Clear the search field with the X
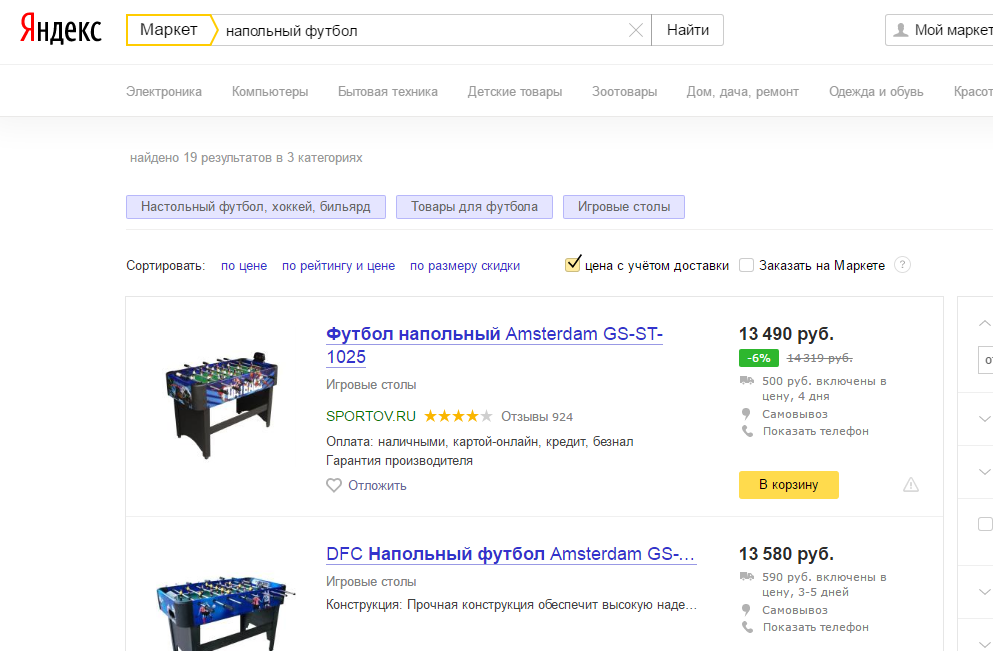The image size is (993, 651). click(635, 30)
